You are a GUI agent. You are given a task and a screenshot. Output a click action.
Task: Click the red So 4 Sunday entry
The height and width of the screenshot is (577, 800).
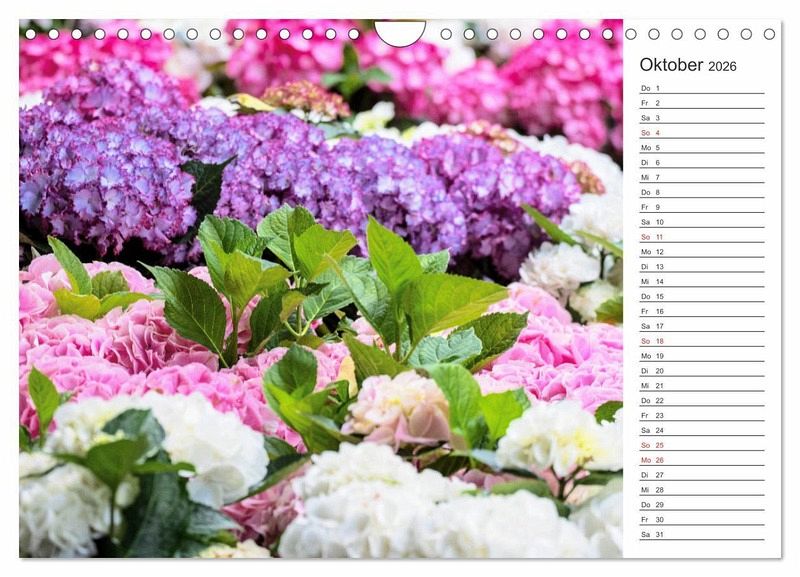700,133
